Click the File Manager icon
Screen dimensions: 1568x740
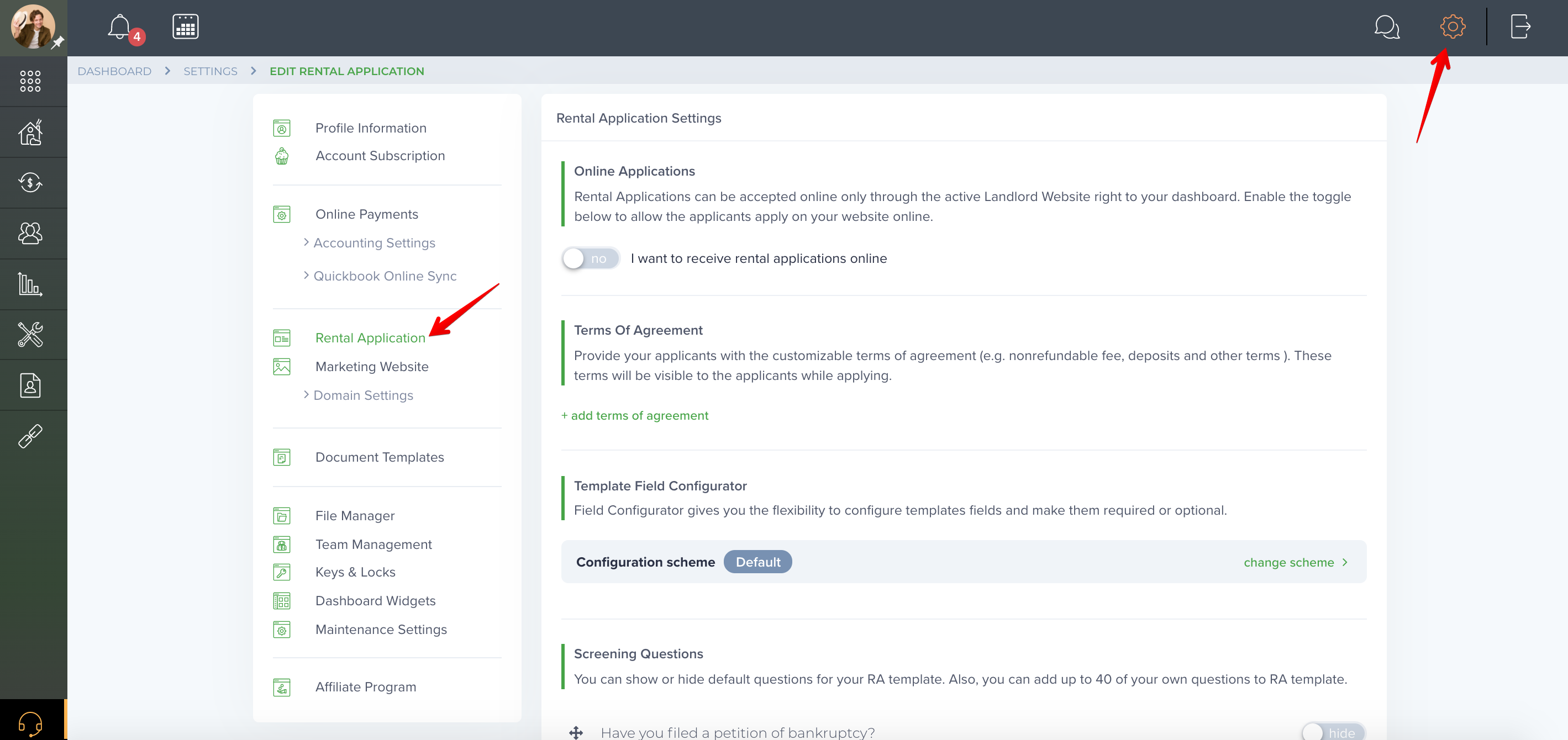(282, 516)
